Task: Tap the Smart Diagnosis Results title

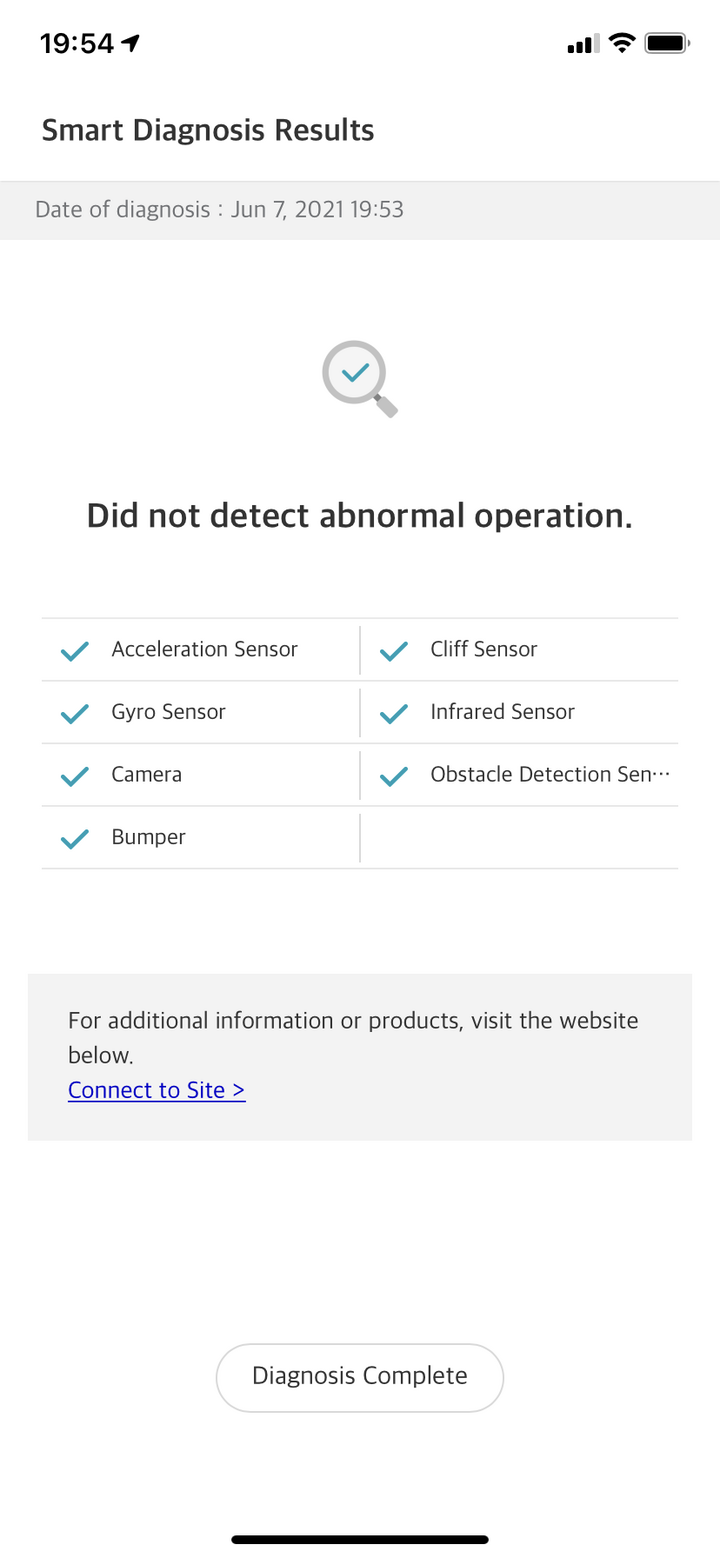Action: click(x=207, y=130)
